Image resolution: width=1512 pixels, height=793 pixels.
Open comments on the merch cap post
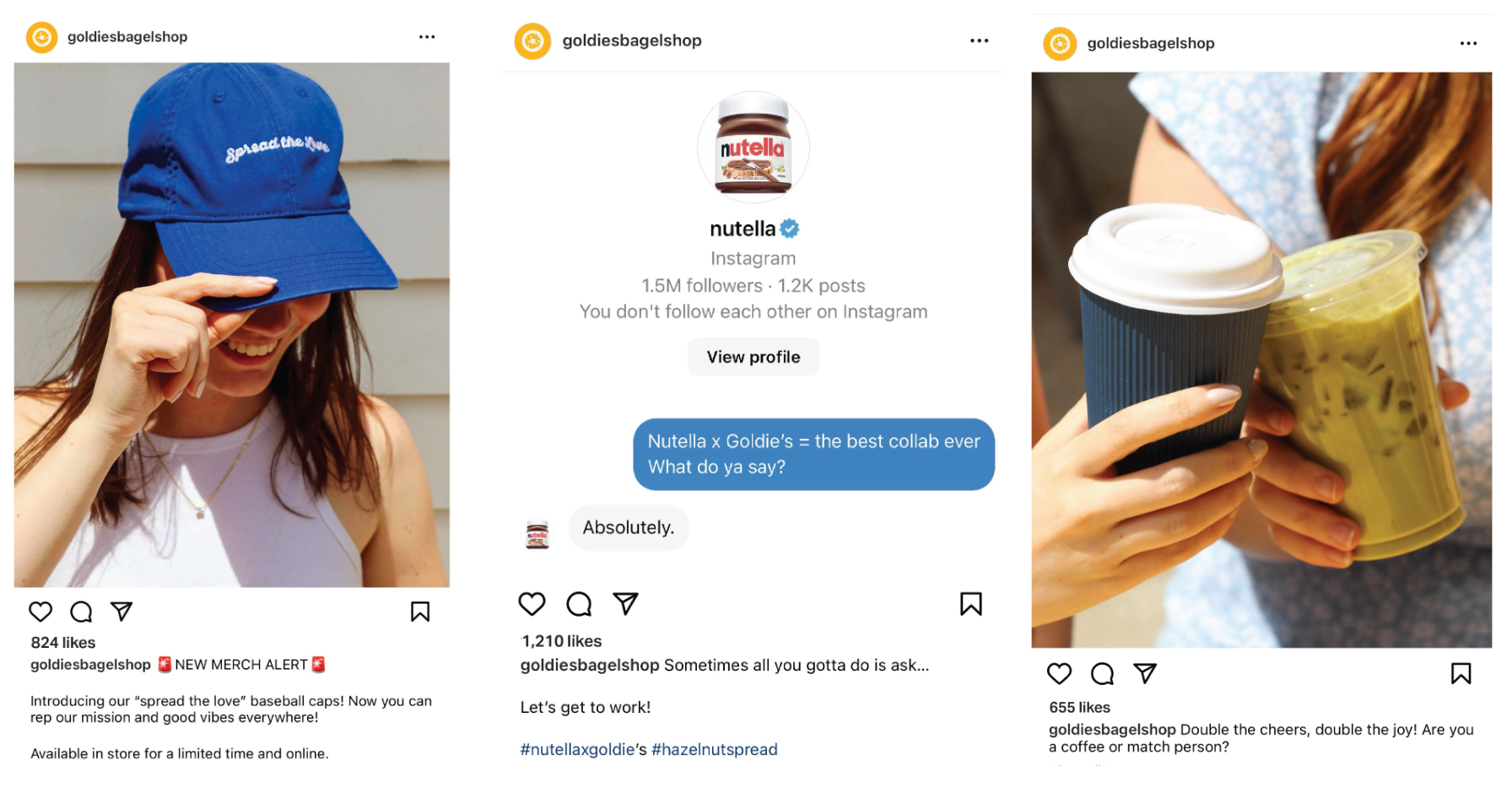[81, 612]
